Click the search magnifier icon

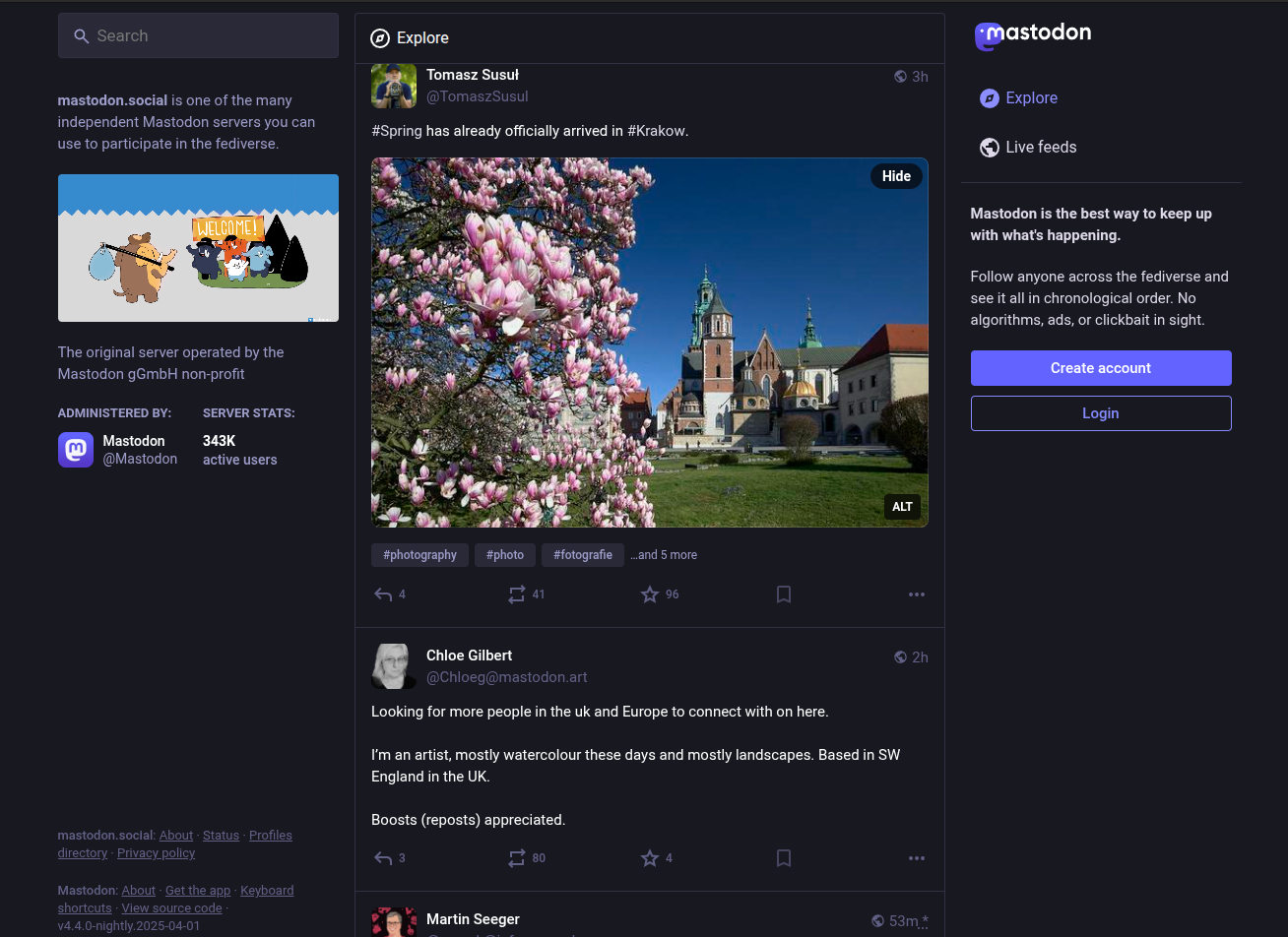coord(82,36)
